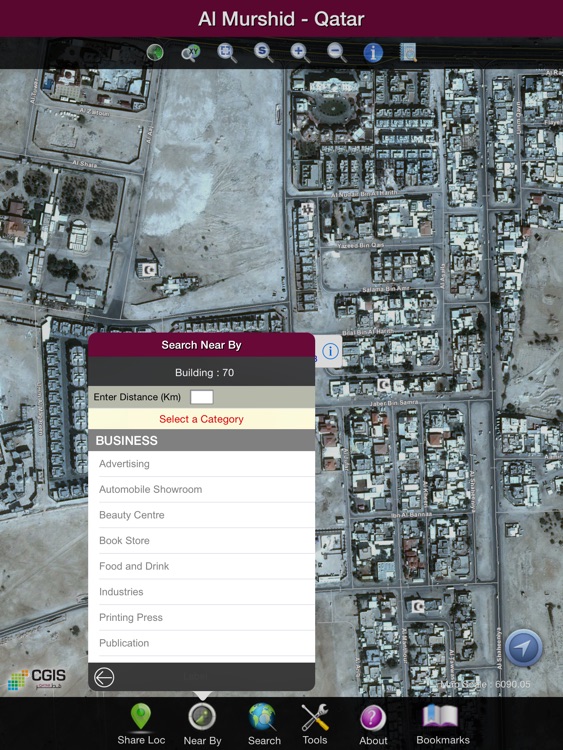Click the Enter Distance (Km) field
Screen dimensions: 563x750
[201, 397]
